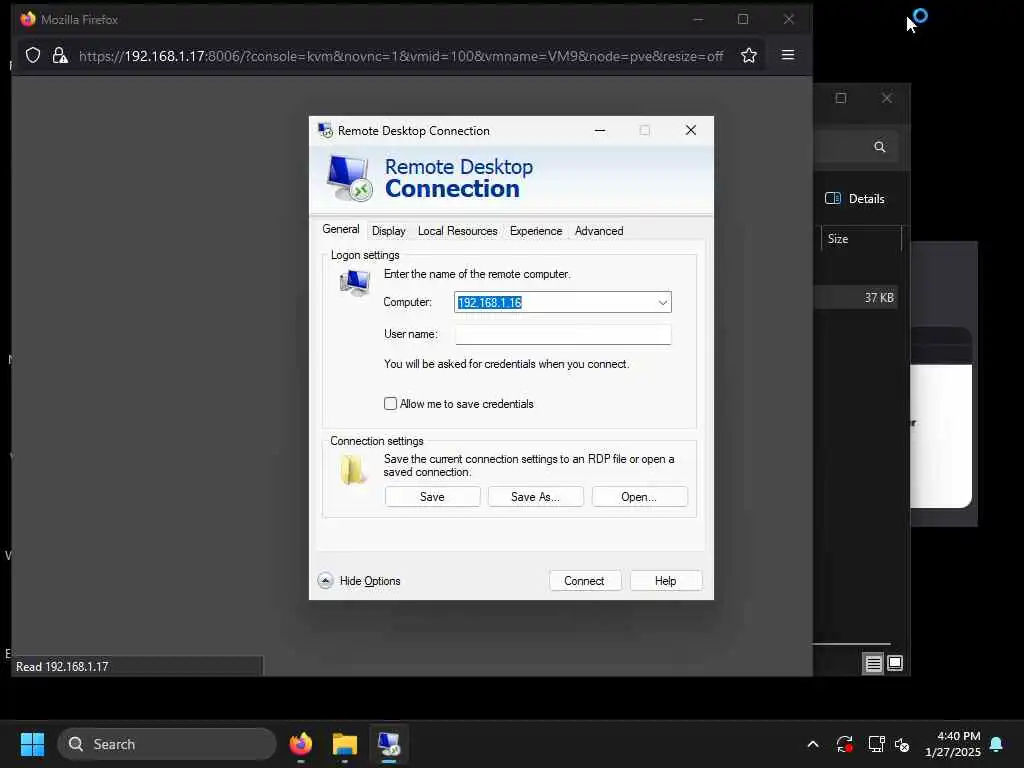Click the Firefox logo in the title bar
The image size is (1024, 768).
point(28,19)
